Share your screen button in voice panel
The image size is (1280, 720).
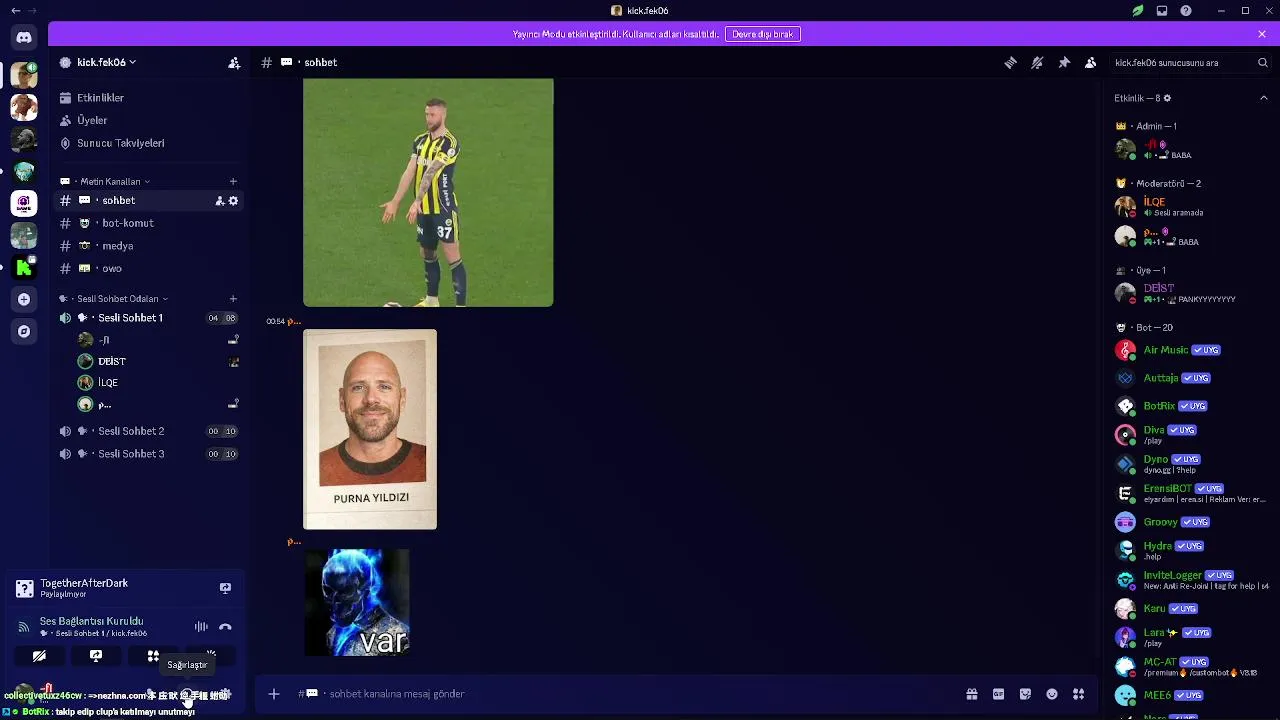coord(96,656)
